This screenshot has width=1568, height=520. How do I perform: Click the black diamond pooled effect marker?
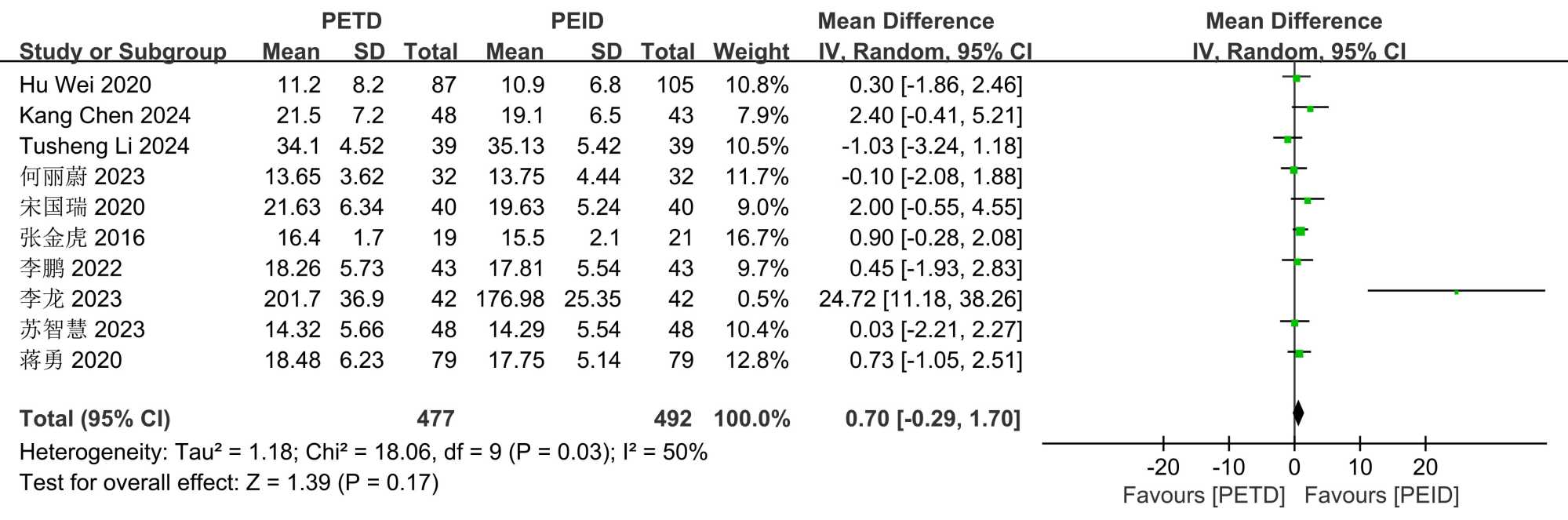coord(1297,413)
